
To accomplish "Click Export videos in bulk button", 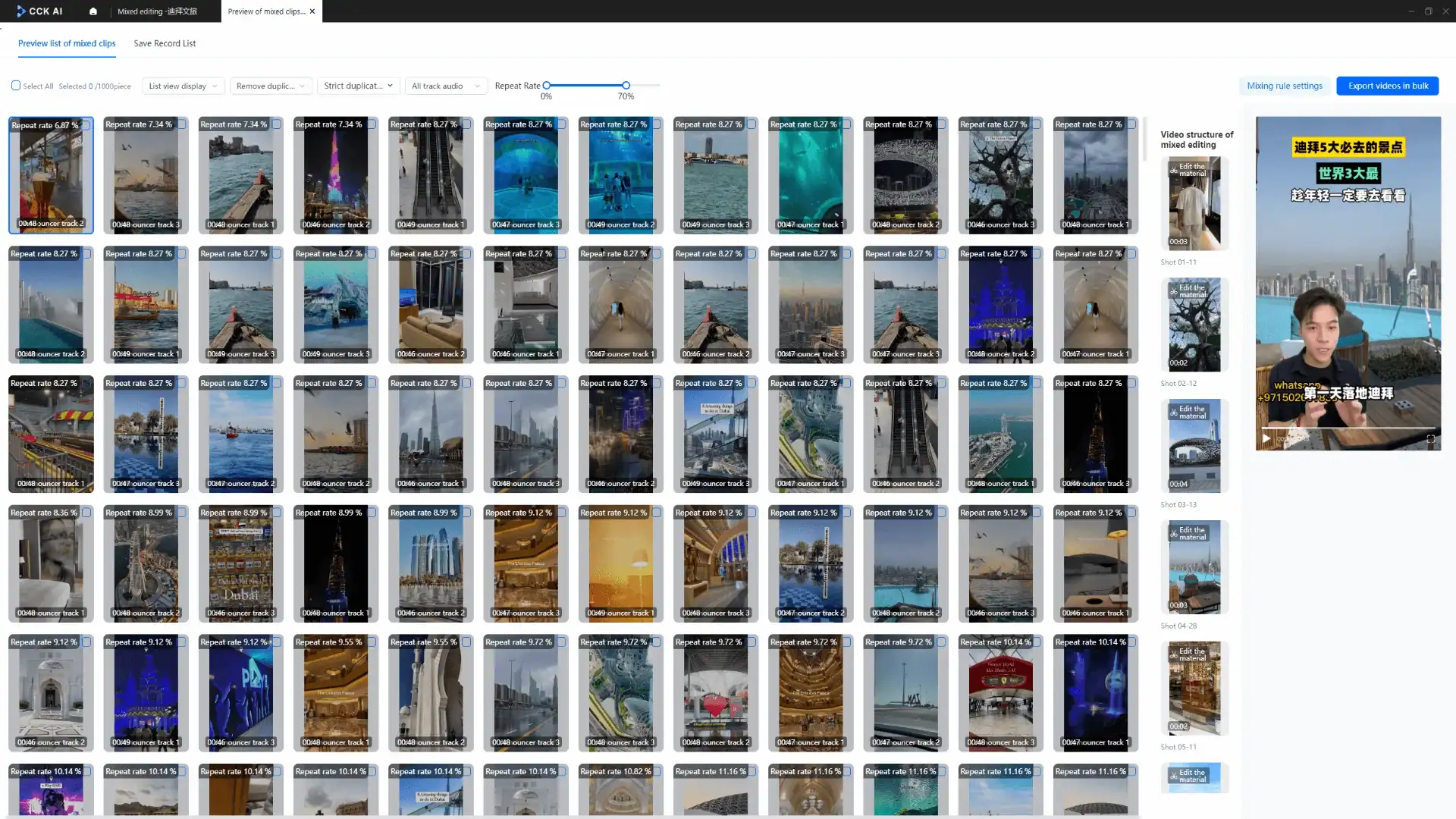I will pos(1387,86).
